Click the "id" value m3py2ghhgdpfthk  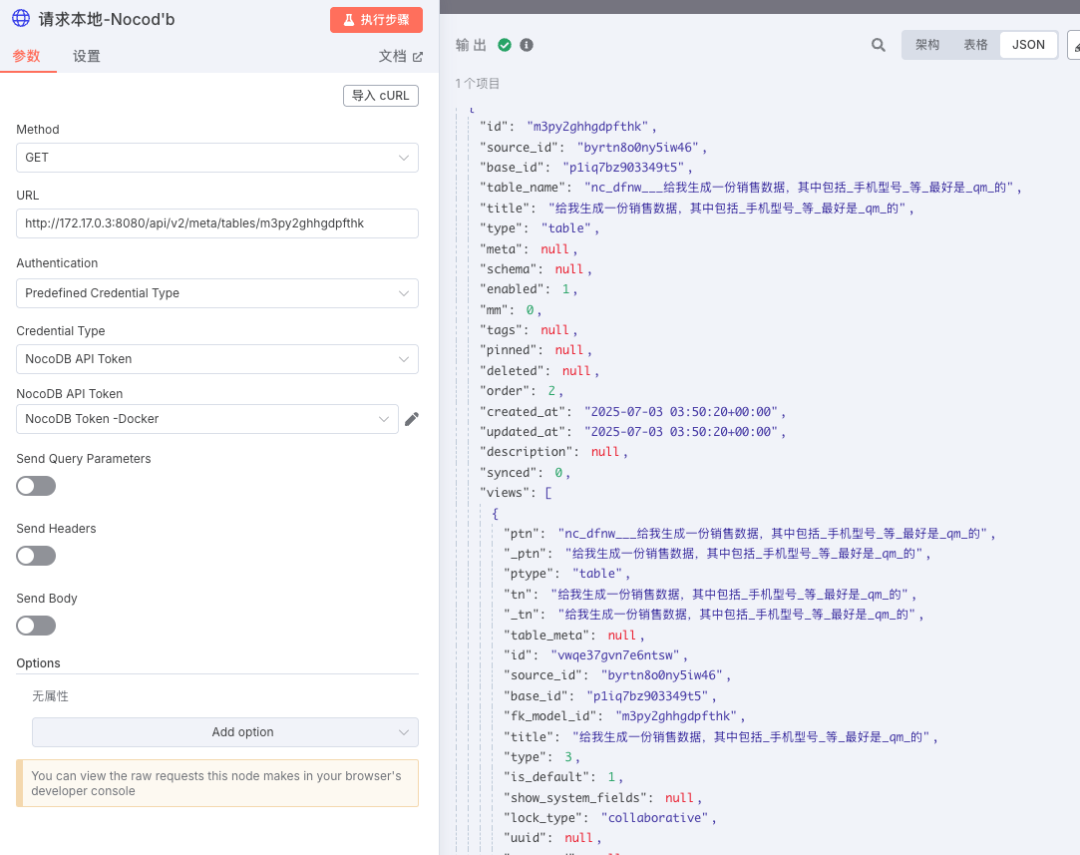[588, 127]
